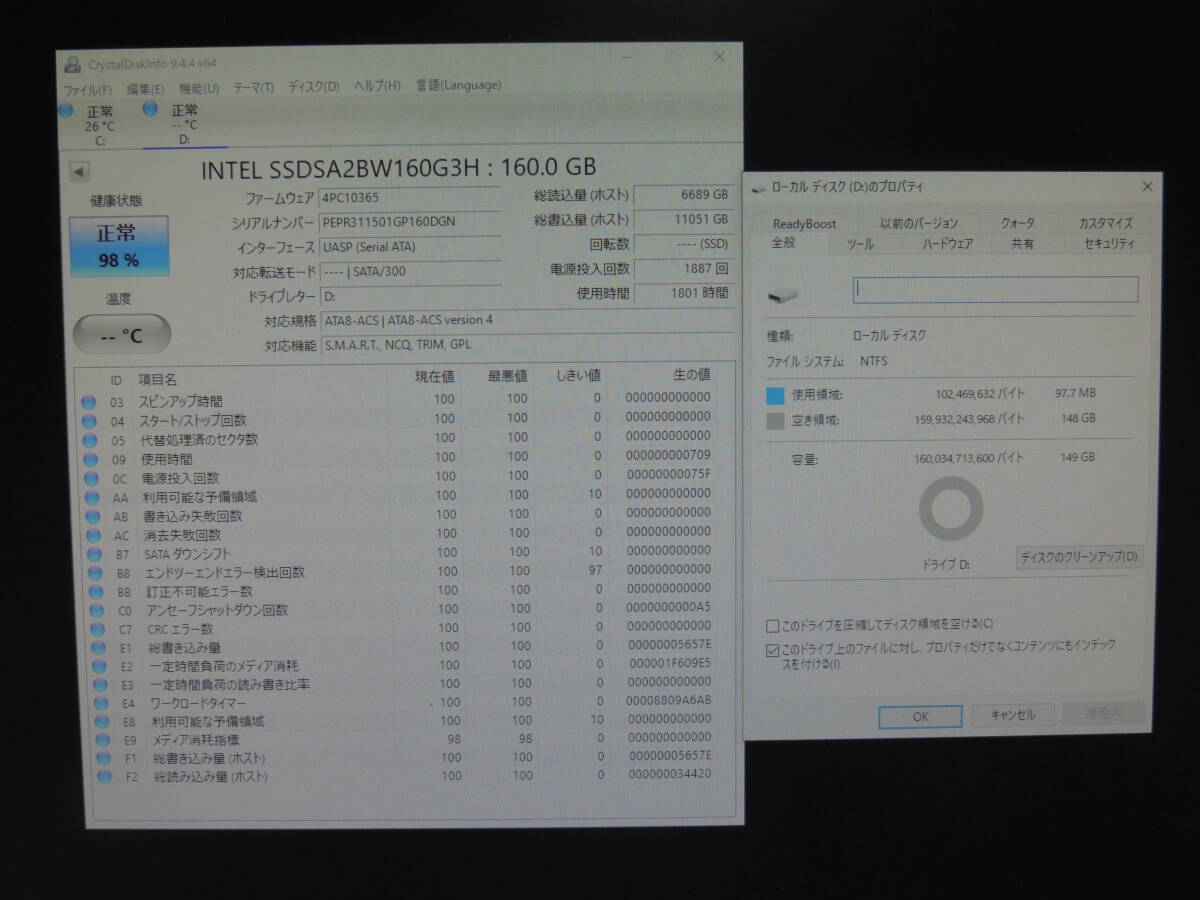The width and height of the screenshot is (1200, 900).
Task: Switch to the ReadyBoost tab
Action: (804, 224)
